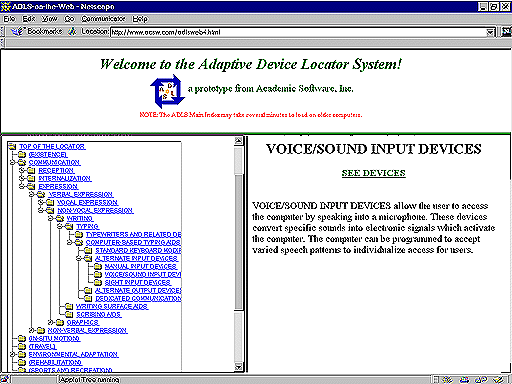Follow the SEE DEVICES link

373,173
